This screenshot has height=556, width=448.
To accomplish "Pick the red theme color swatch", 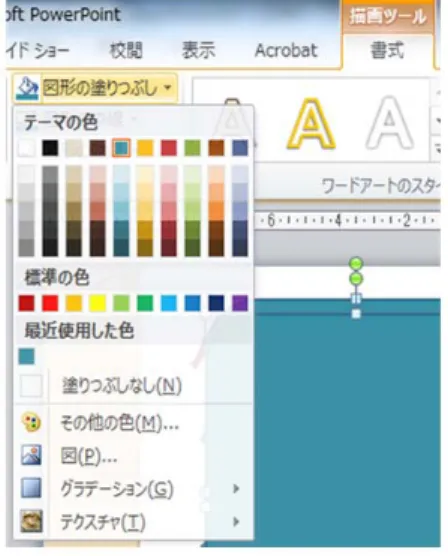I will click(x=169, y=148).
